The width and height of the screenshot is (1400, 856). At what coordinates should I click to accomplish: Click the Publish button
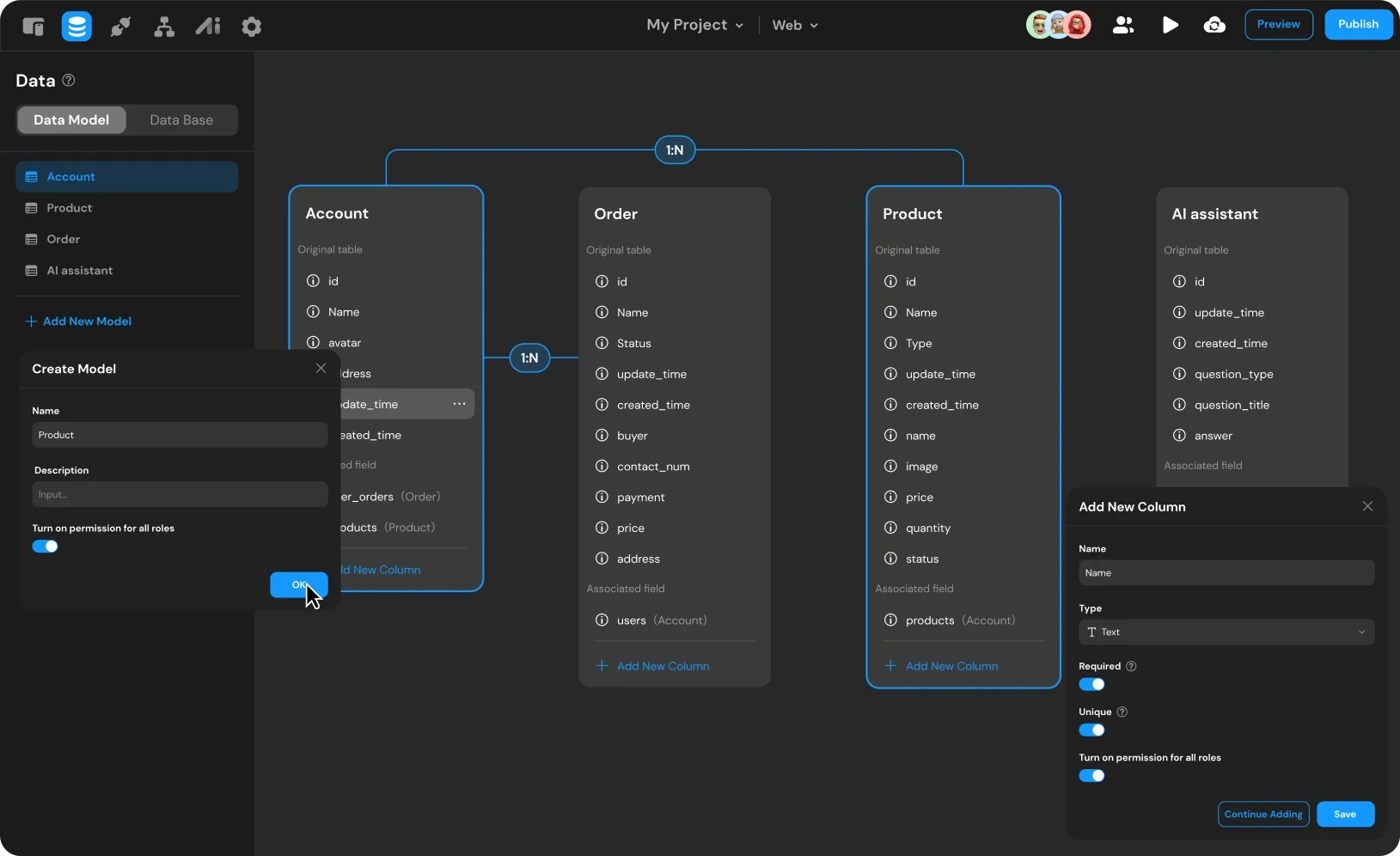click(x=1358, y=24)
